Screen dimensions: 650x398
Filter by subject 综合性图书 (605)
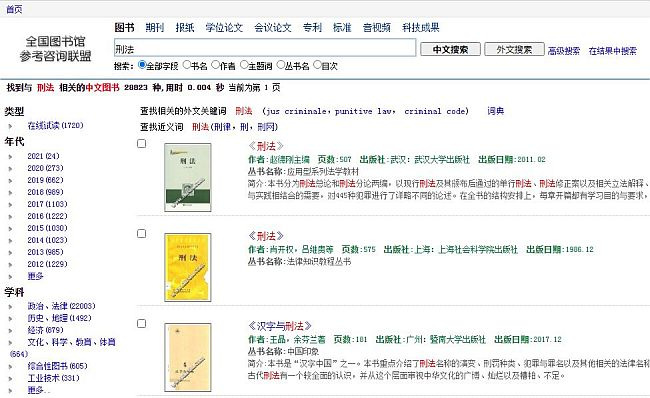click(57, 366)
